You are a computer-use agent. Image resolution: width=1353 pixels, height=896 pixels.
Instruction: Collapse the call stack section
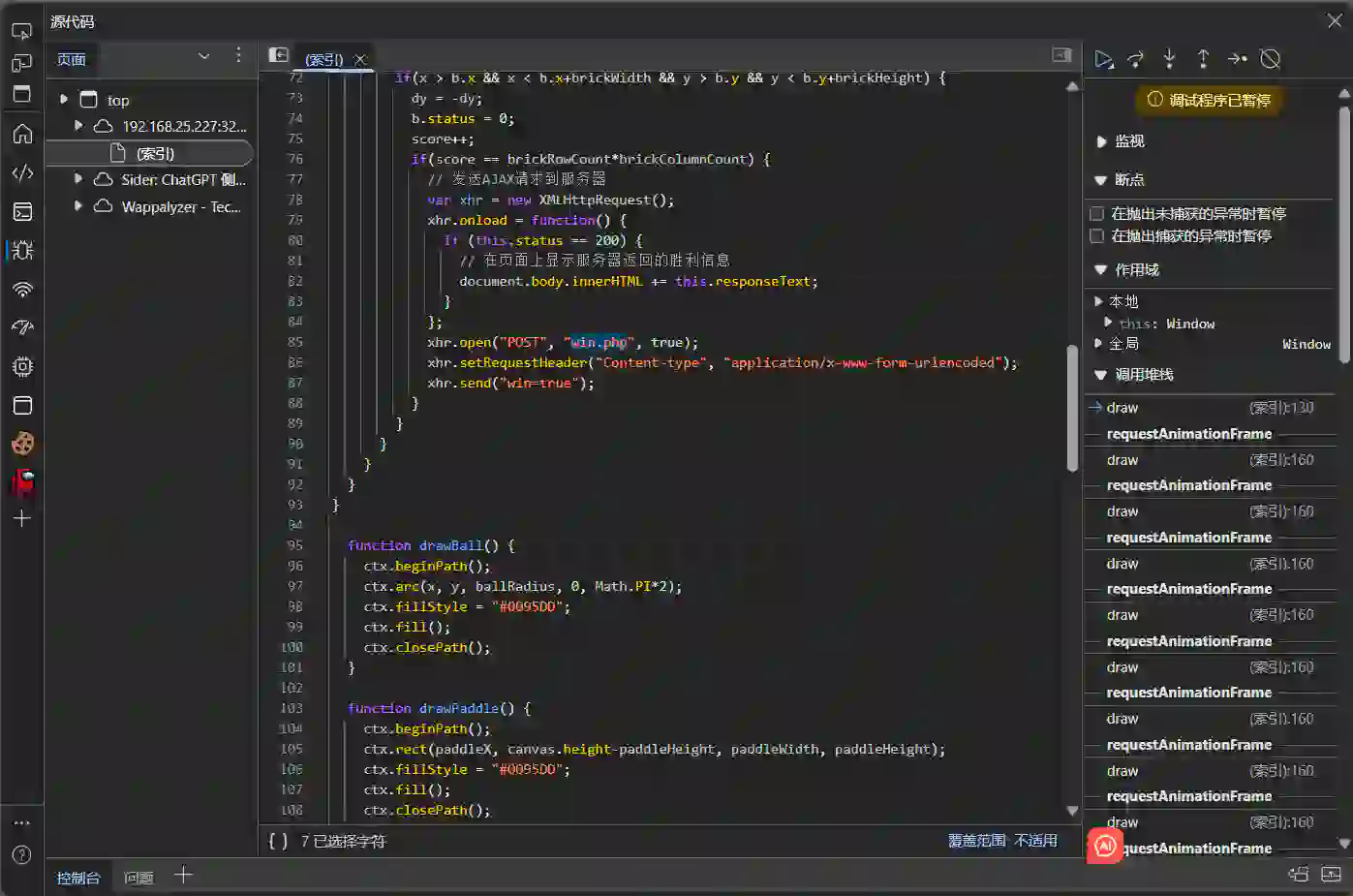coord(1101,375)
